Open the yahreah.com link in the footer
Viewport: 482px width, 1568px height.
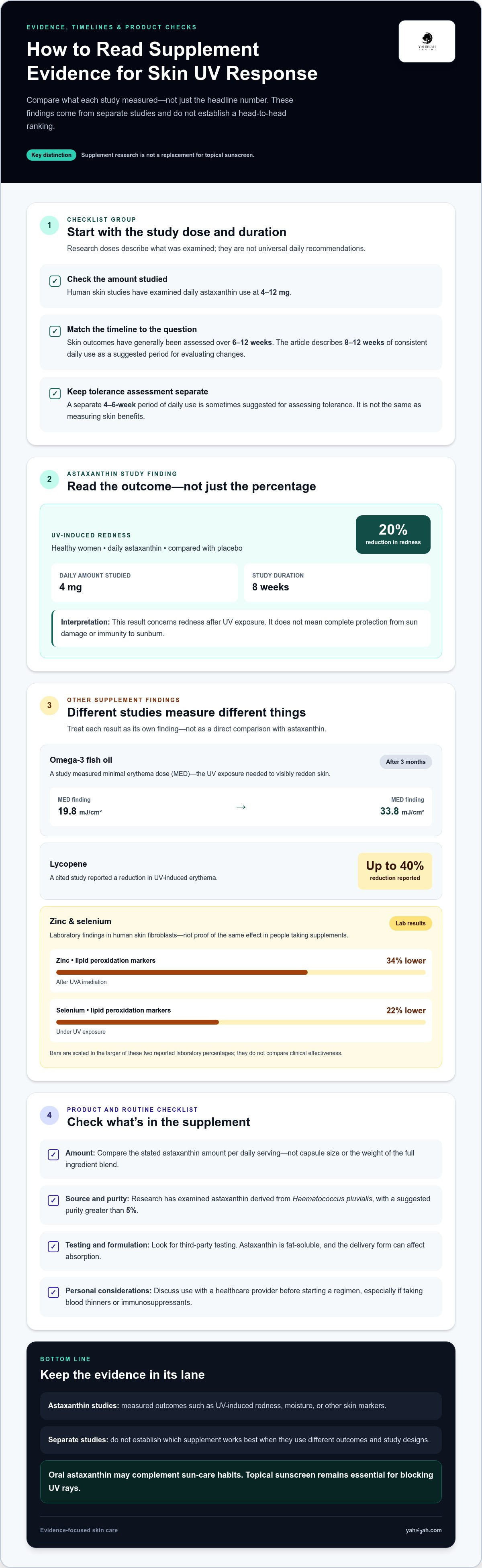(x=424, y=1530)
